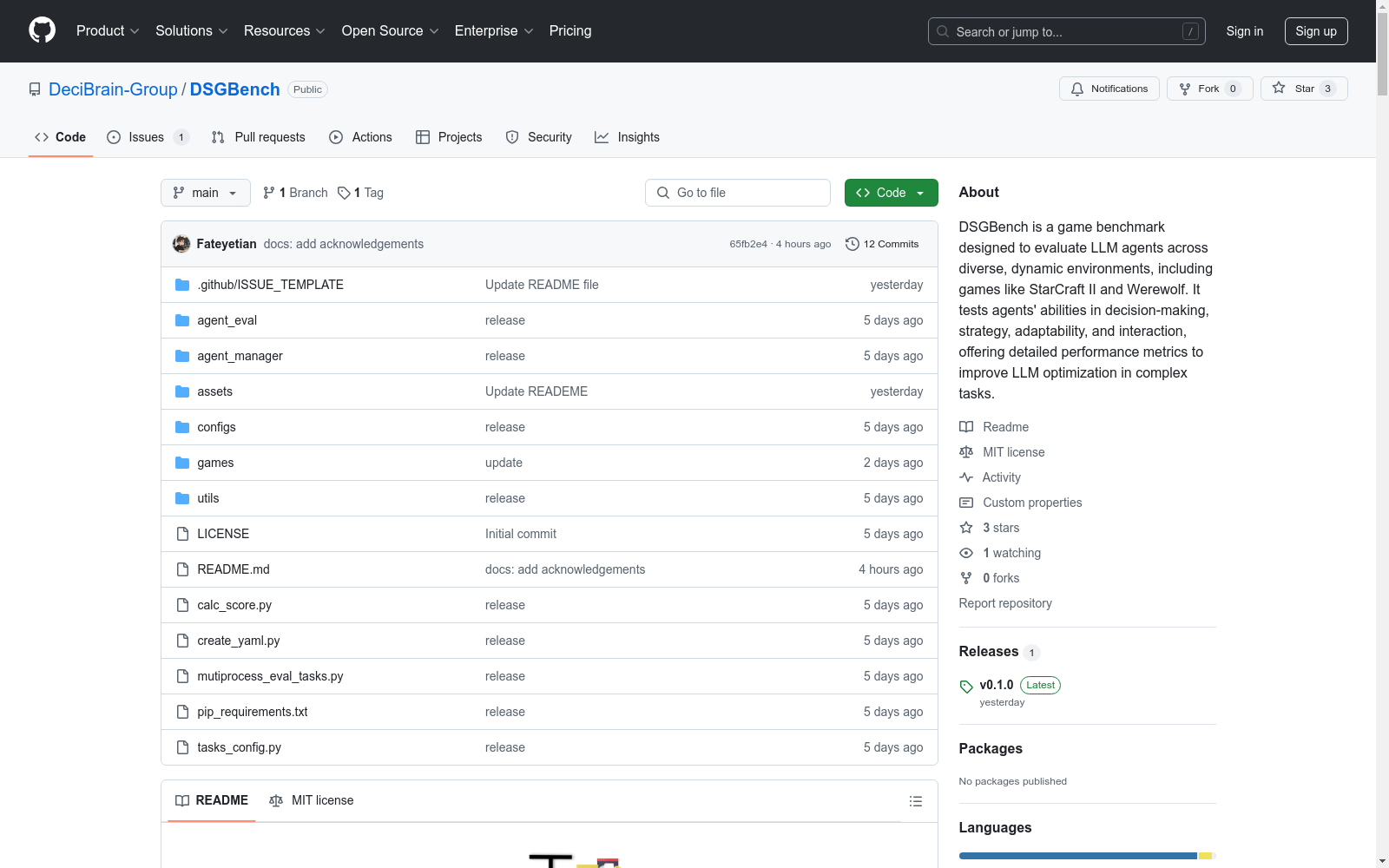The height and width of the screenshot is (868, 1389).
Task: Open the README outline list icon
Action: [x=916, y=801]
